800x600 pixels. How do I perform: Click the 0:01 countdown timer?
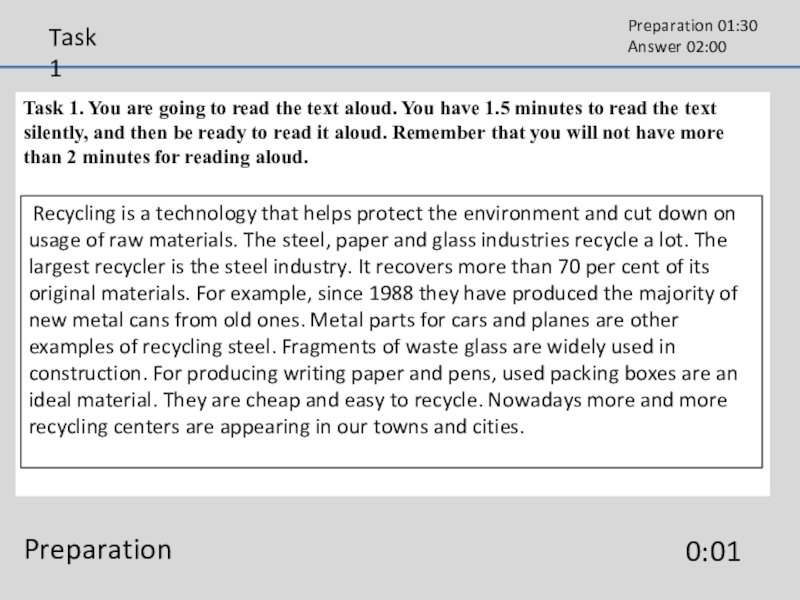[x=713, y=551]
